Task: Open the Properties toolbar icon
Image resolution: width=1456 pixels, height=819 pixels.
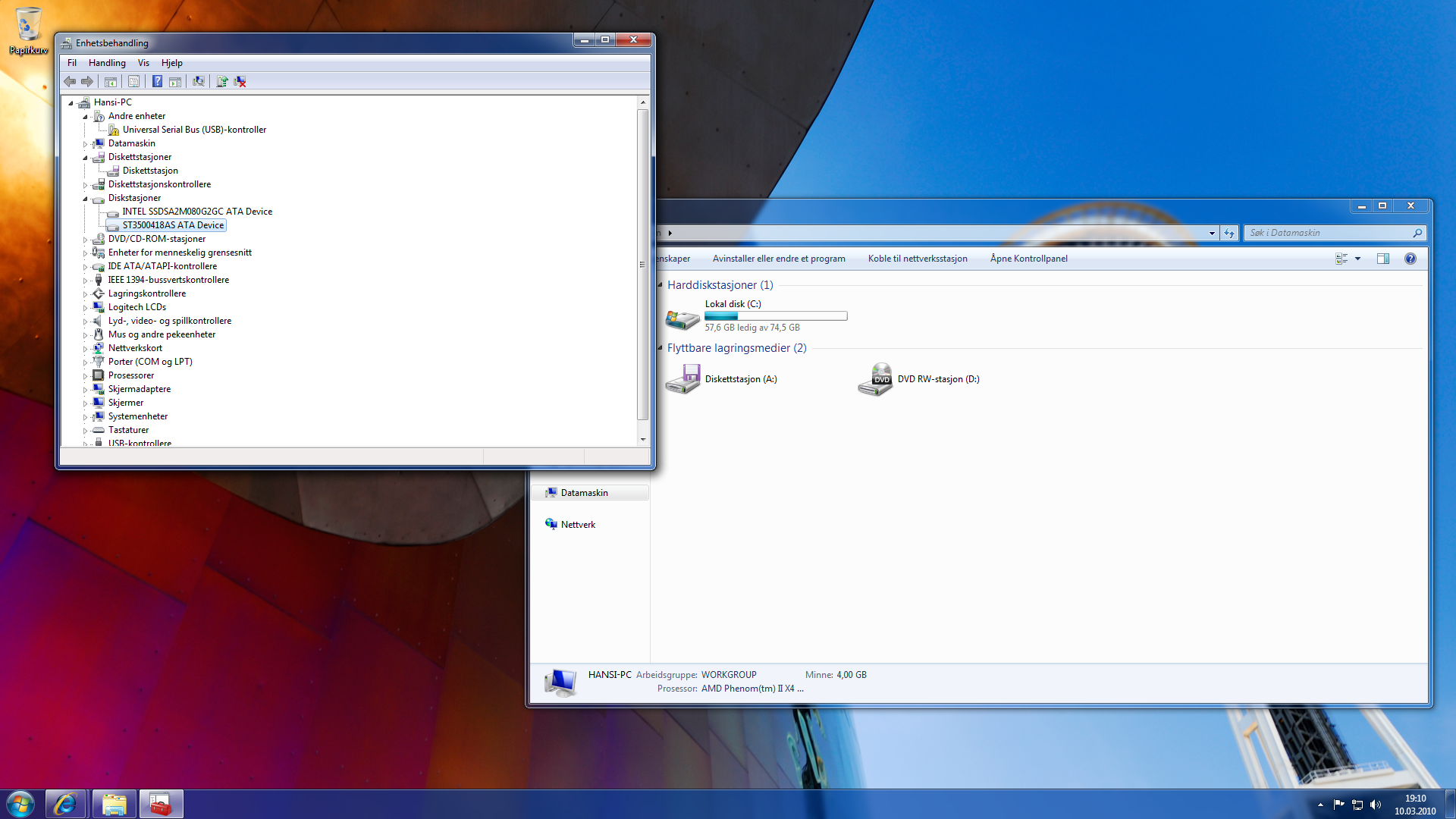Action: point(133,81)
